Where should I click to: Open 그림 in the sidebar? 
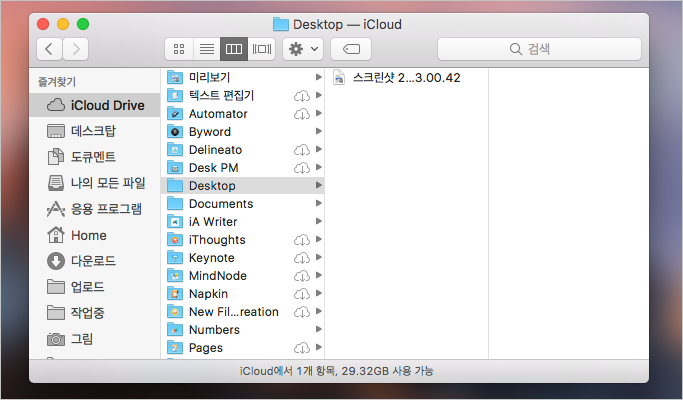95,339
